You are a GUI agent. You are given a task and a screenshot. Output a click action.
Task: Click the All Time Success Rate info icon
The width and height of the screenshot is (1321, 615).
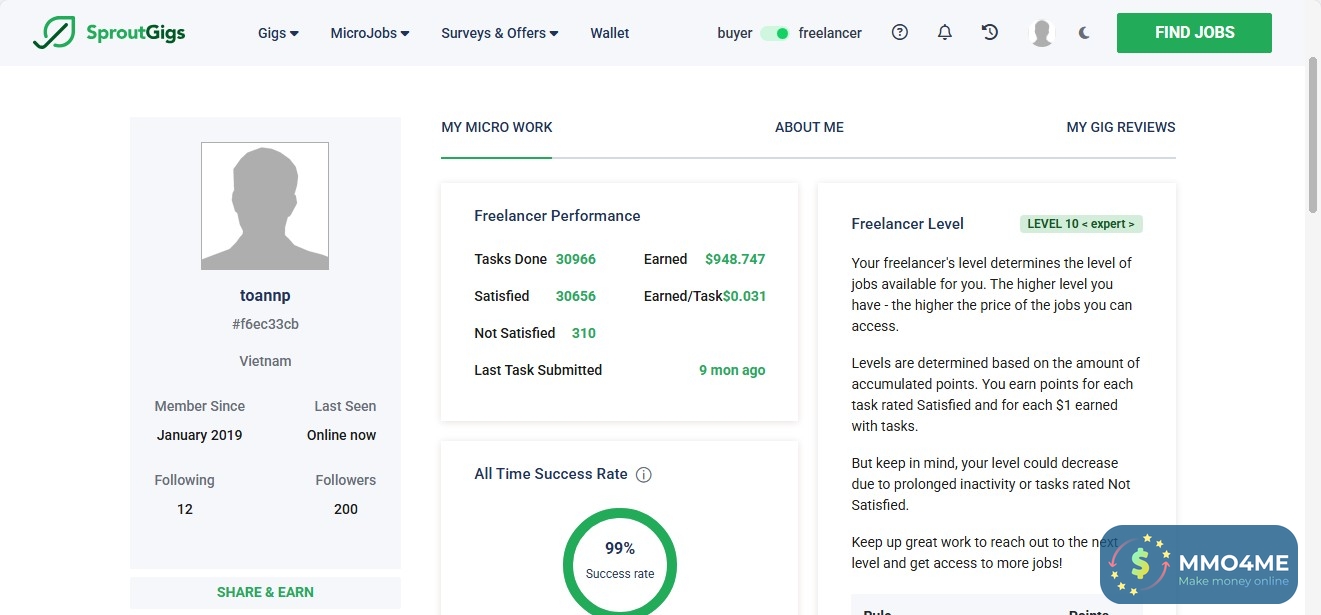pyautogui.click(x=644, y=475)
